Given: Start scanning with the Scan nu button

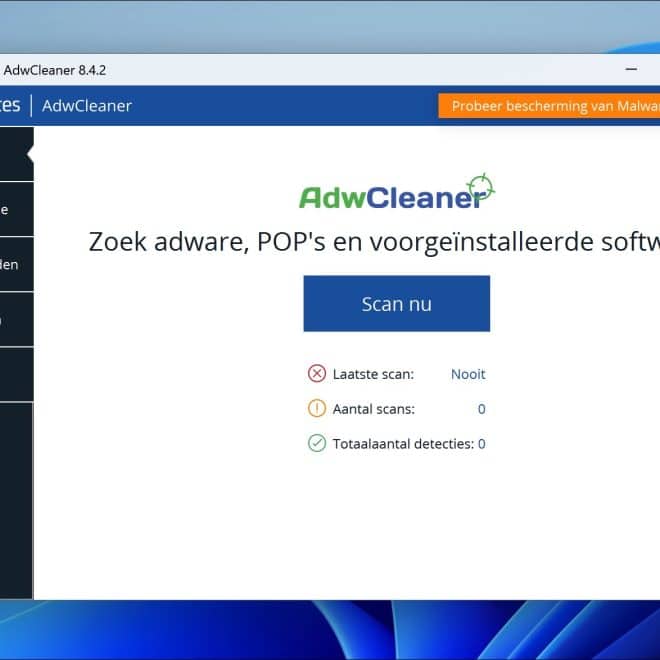Looking at the screenshot, I should coord(397,303).
